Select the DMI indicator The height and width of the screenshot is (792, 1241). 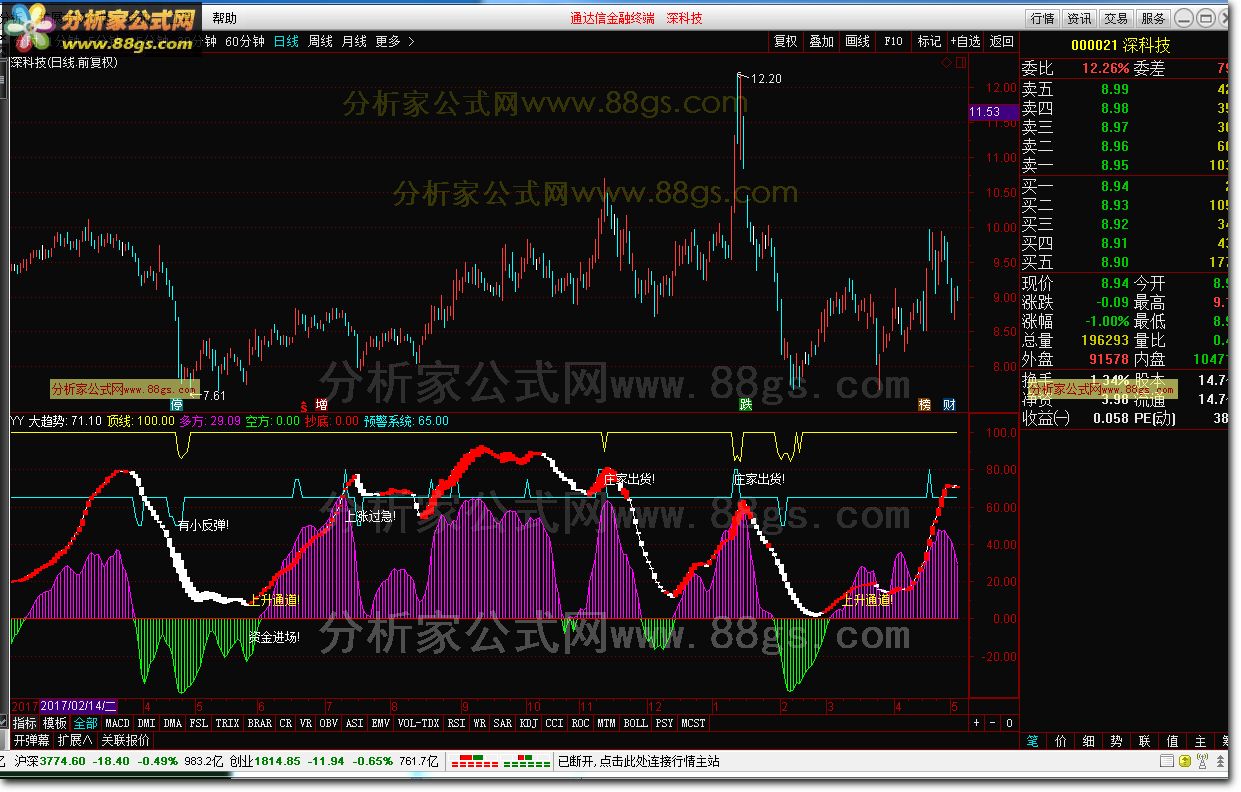coord(147,723)
